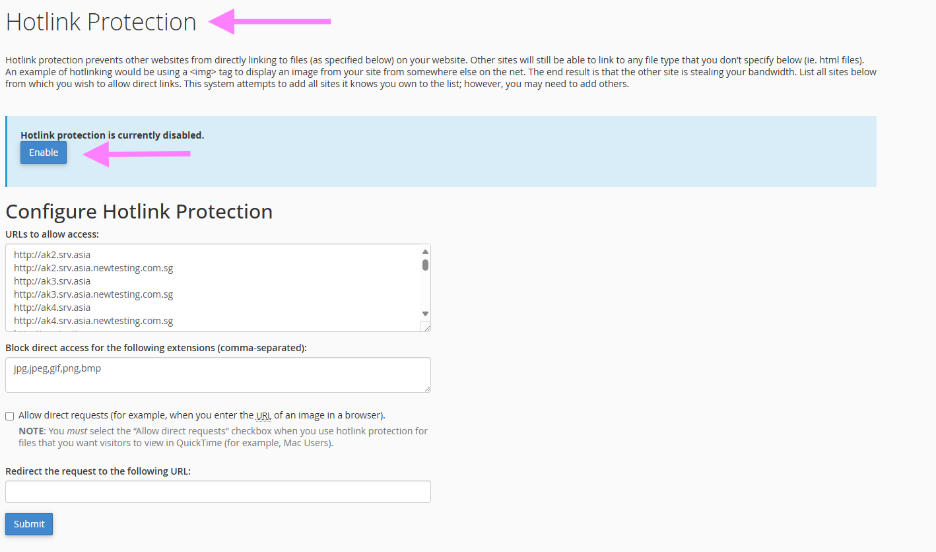Click the resize grip of extensions textarea
Viewport: 936px width, 552px height.
(x=426, y=388)
